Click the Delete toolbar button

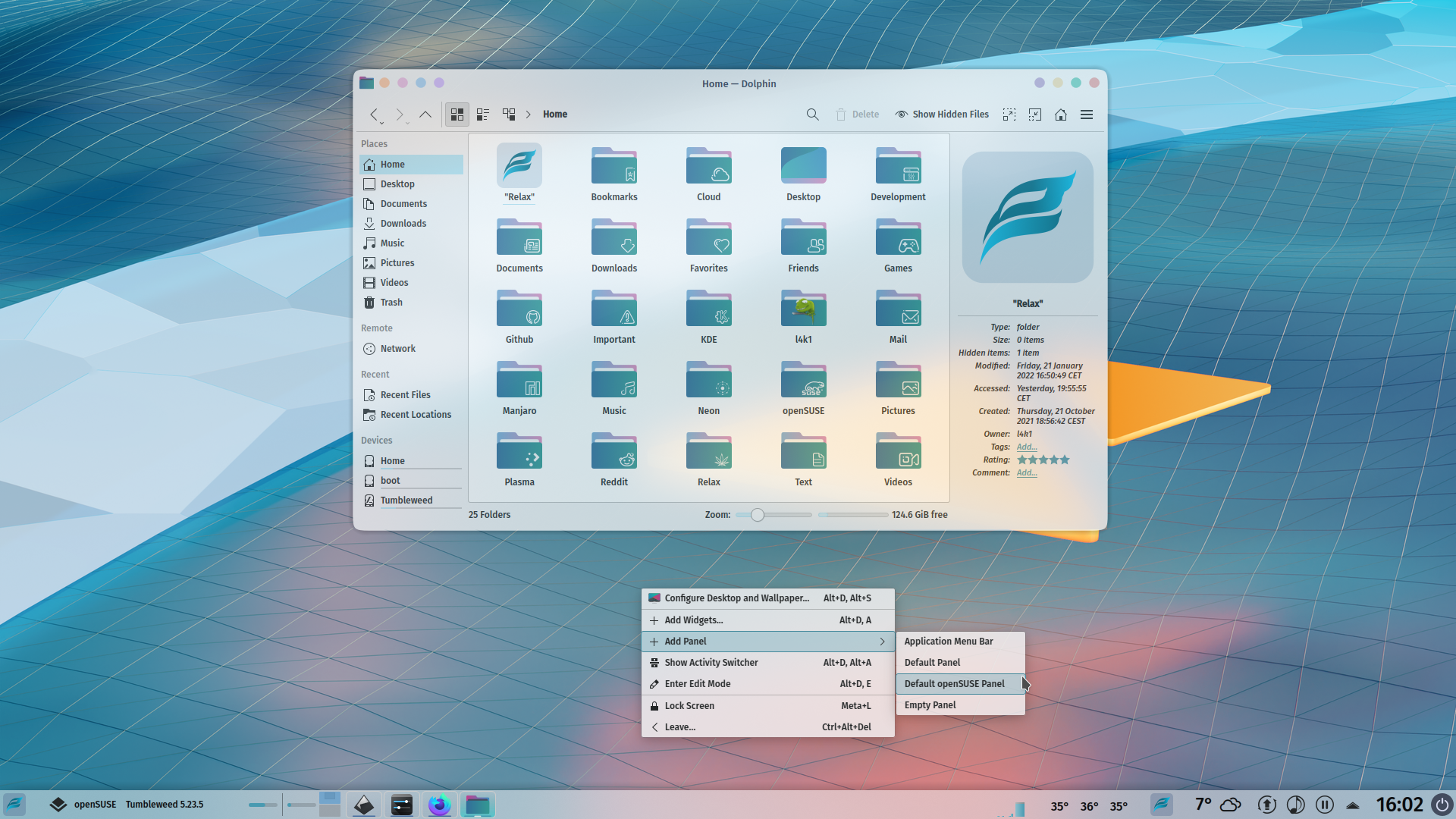[x=858, y=115]
